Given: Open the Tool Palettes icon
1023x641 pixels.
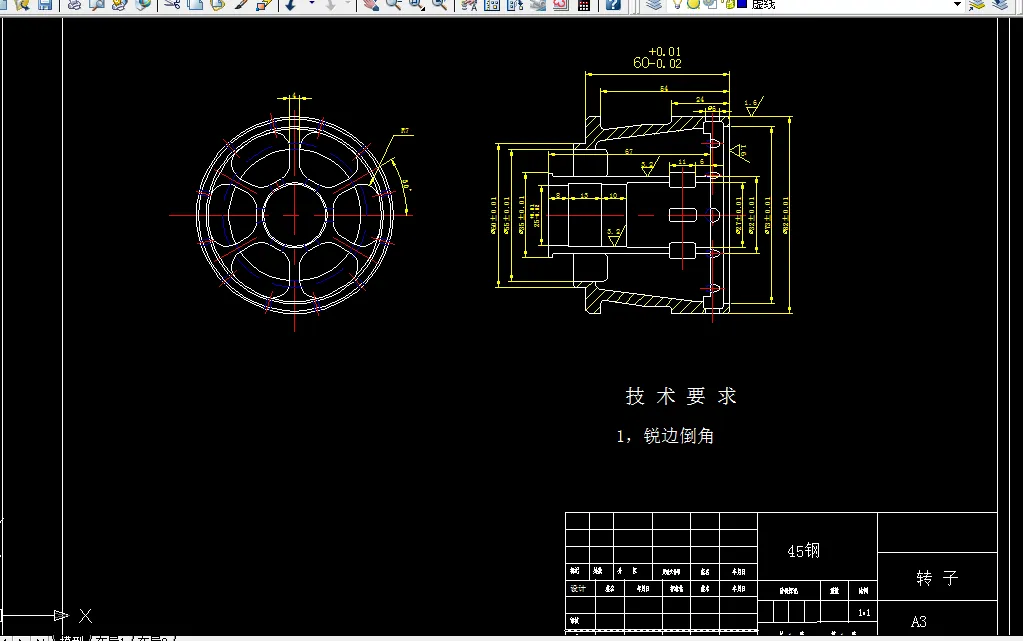Looking at the screenshot, I should point(515,5).
